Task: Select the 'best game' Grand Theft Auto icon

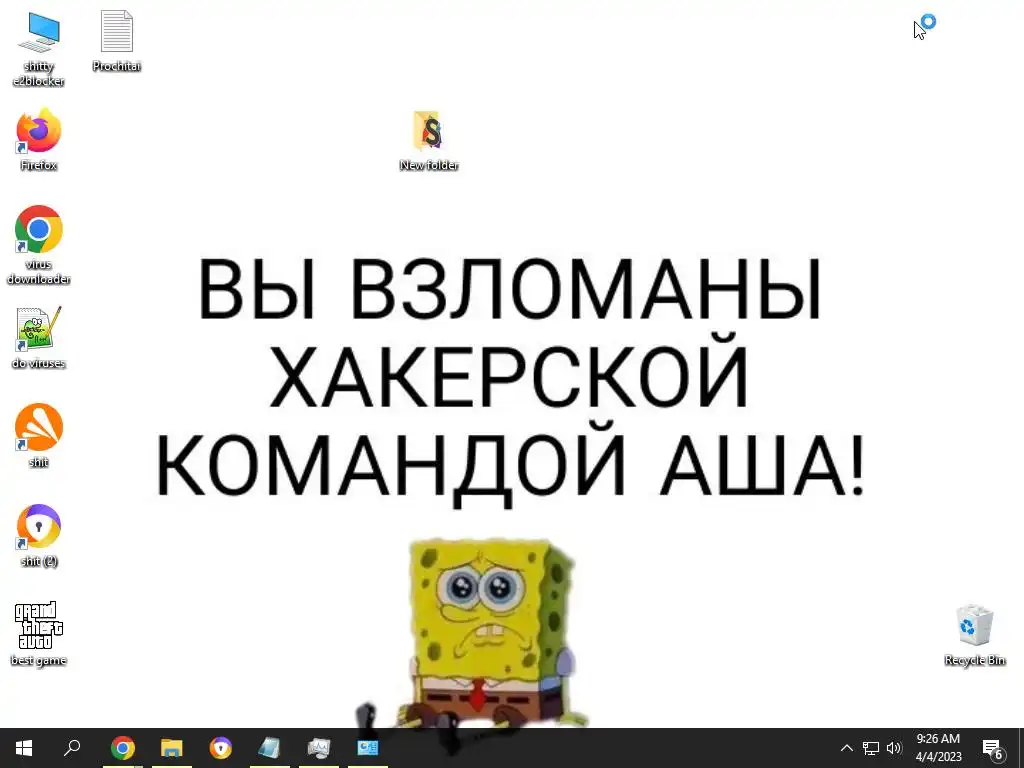Action: point(39,633)
